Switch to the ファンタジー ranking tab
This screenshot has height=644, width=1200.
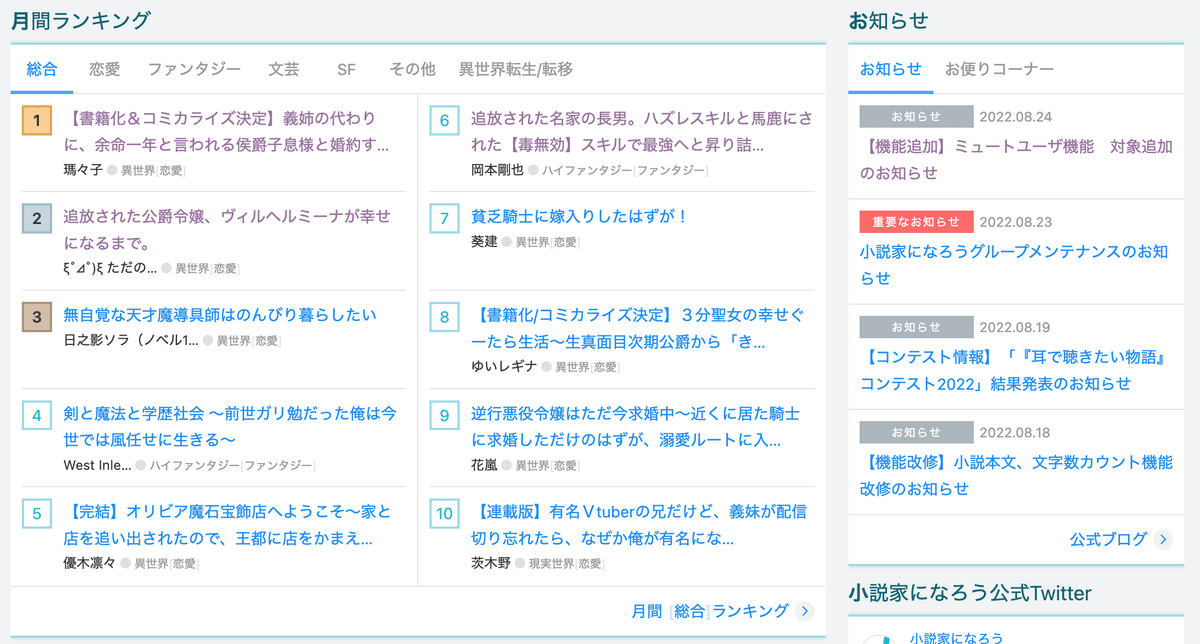coord(194,69)
